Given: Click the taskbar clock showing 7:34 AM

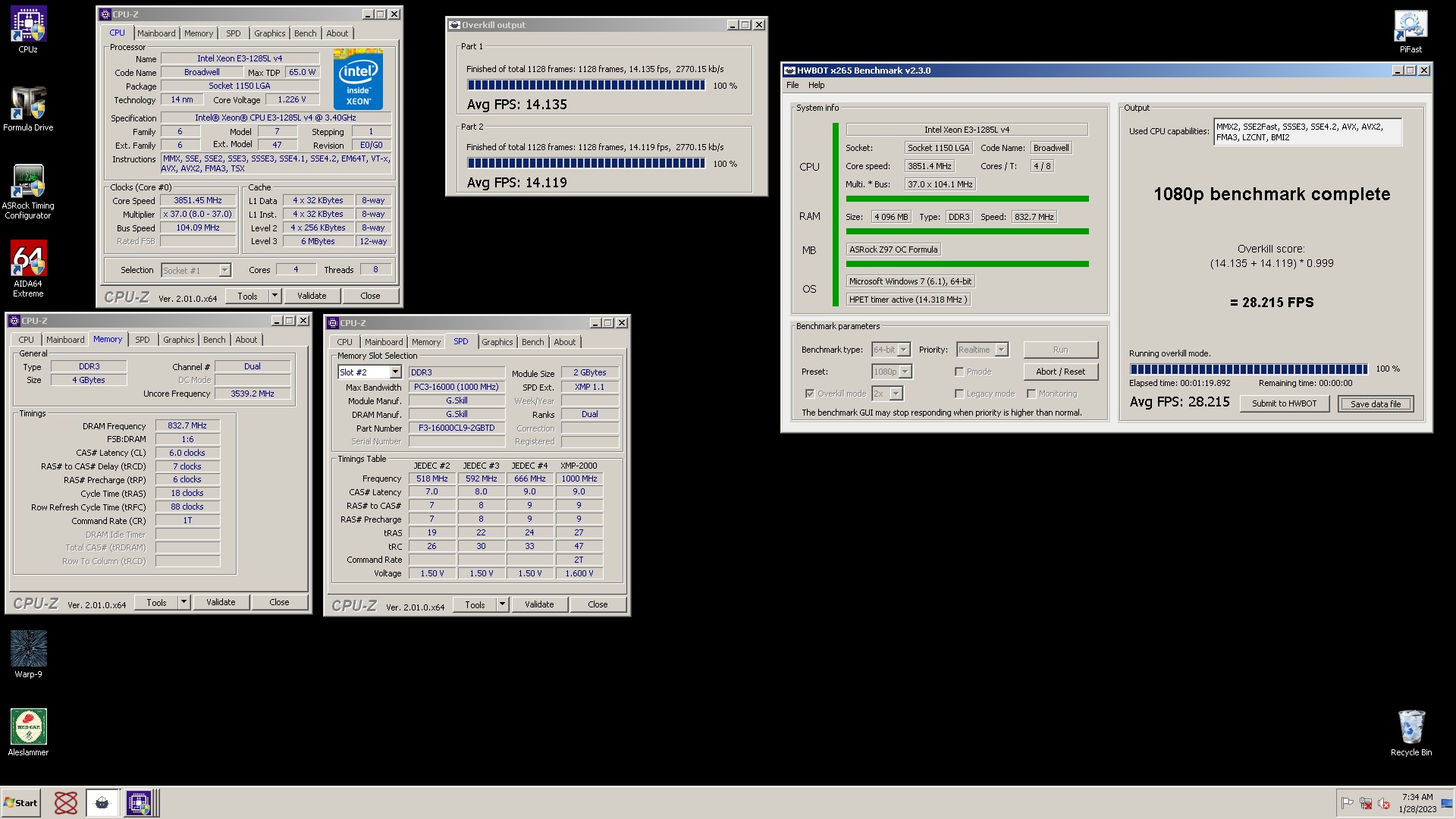Looking at the screenshot, I should (1417, 803).
